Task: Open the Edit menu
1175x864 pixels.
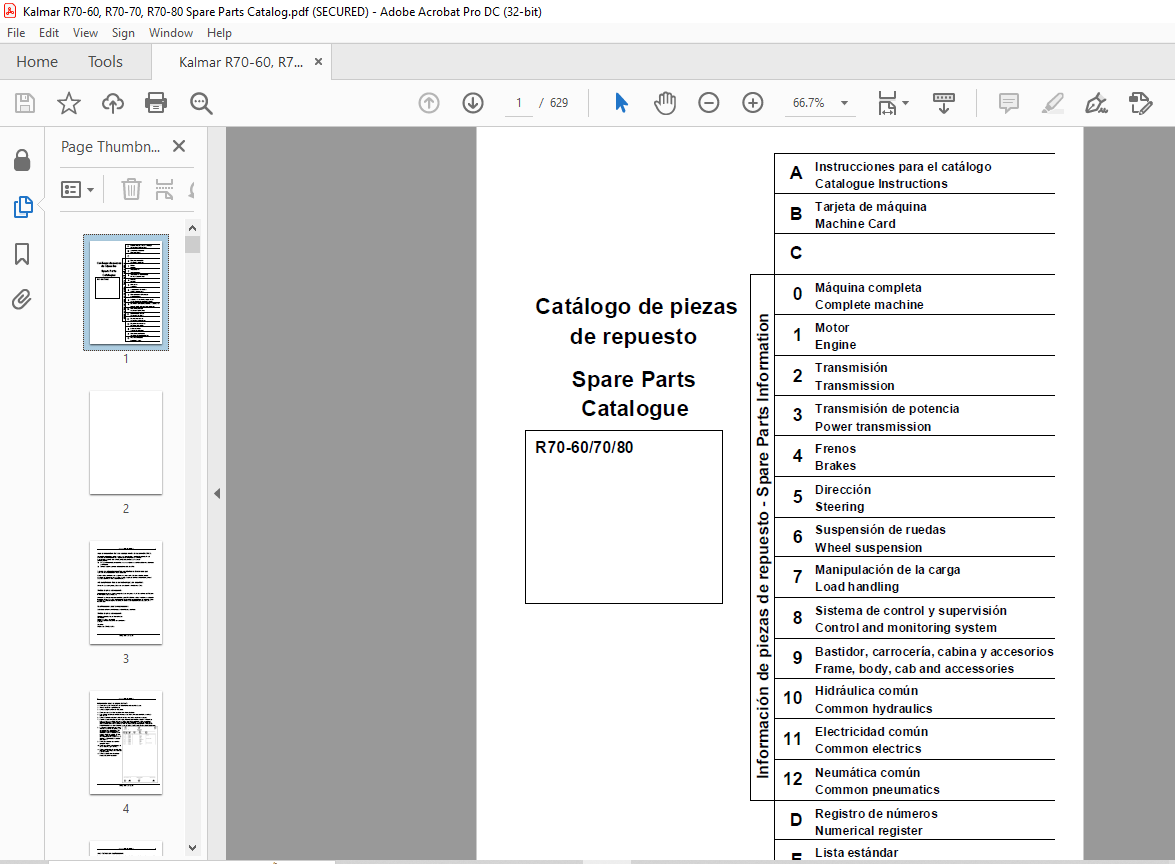Action: tap(49, 33)
